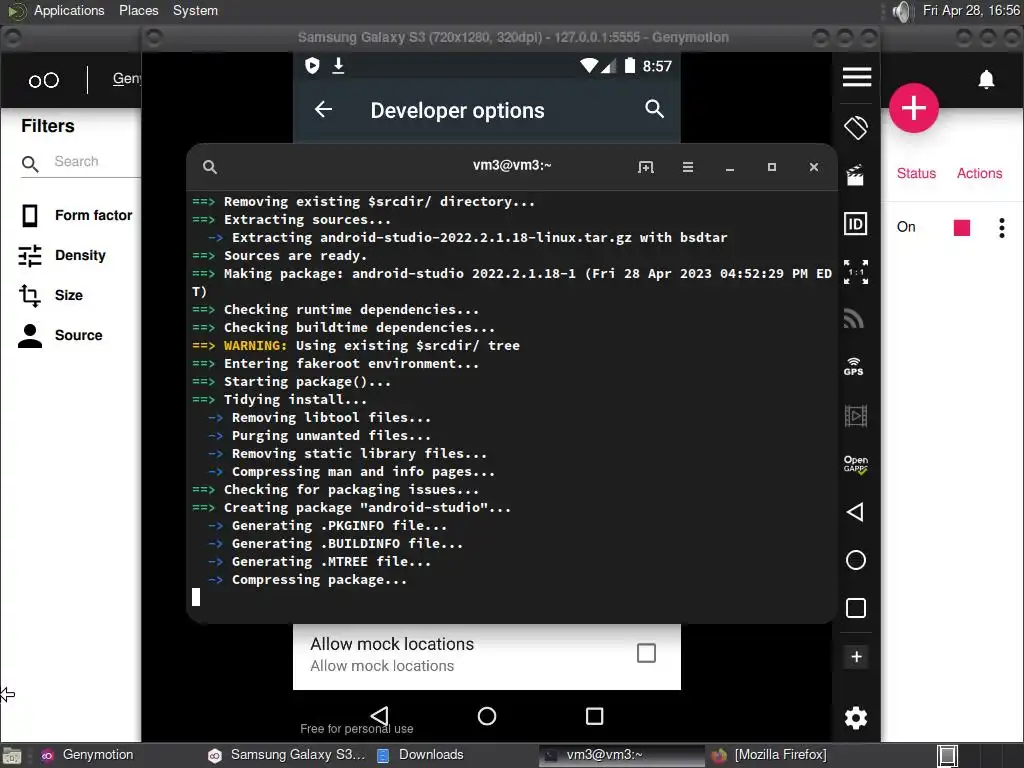Screen dimensions: 1024x768
Task: Click the Status column header
Action: tap(916, 173)
